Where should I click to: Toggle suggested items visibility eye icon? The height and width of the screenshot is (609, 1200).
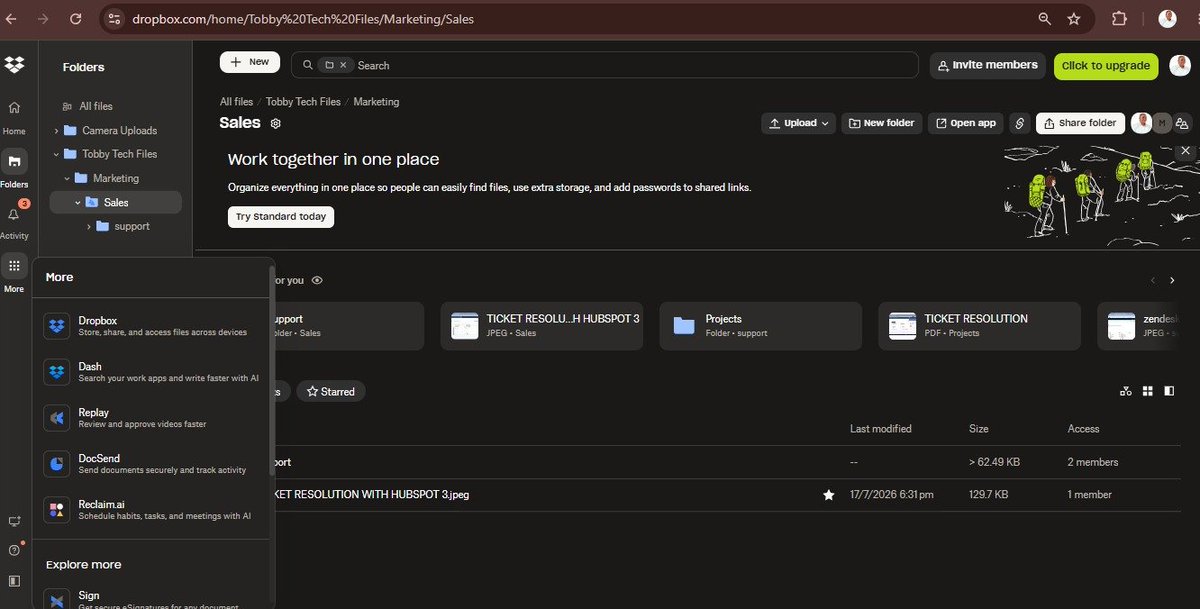[x=317, y=281]
